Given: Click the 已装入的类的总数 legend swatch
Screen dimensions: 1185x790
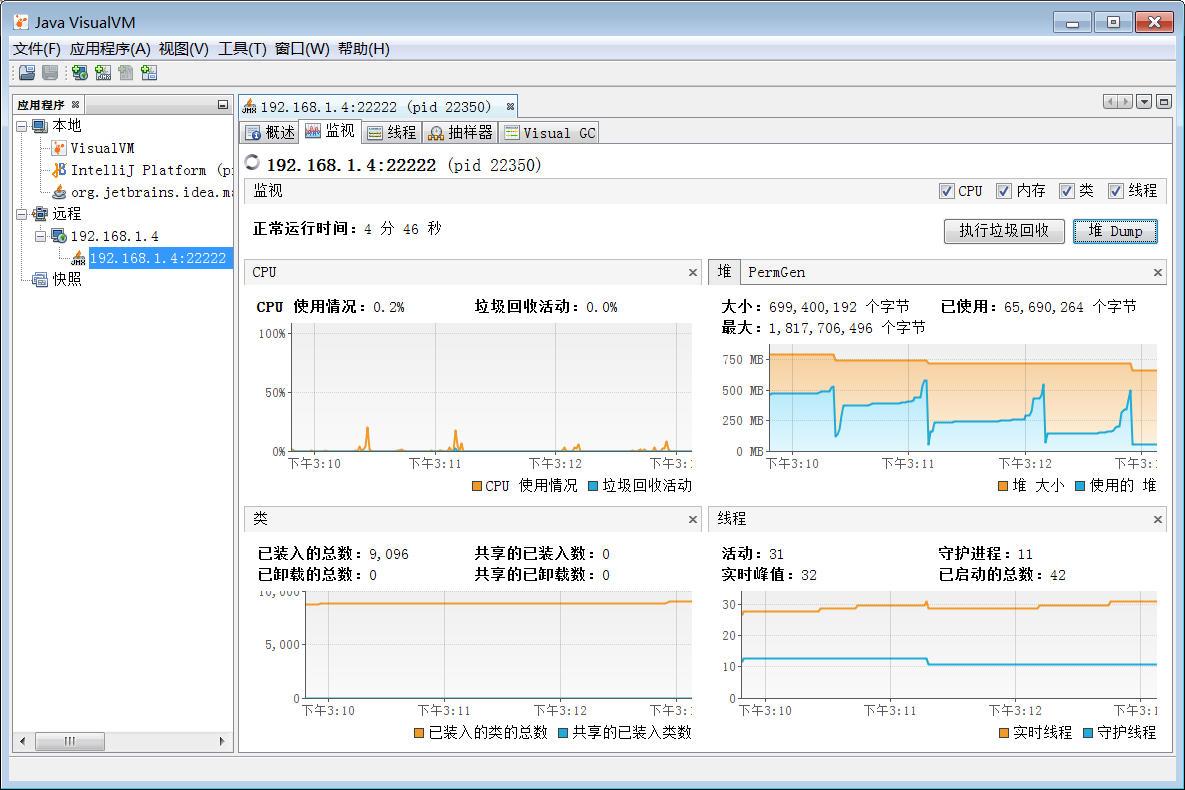Looking at the screenshot, I should point(419,733).
